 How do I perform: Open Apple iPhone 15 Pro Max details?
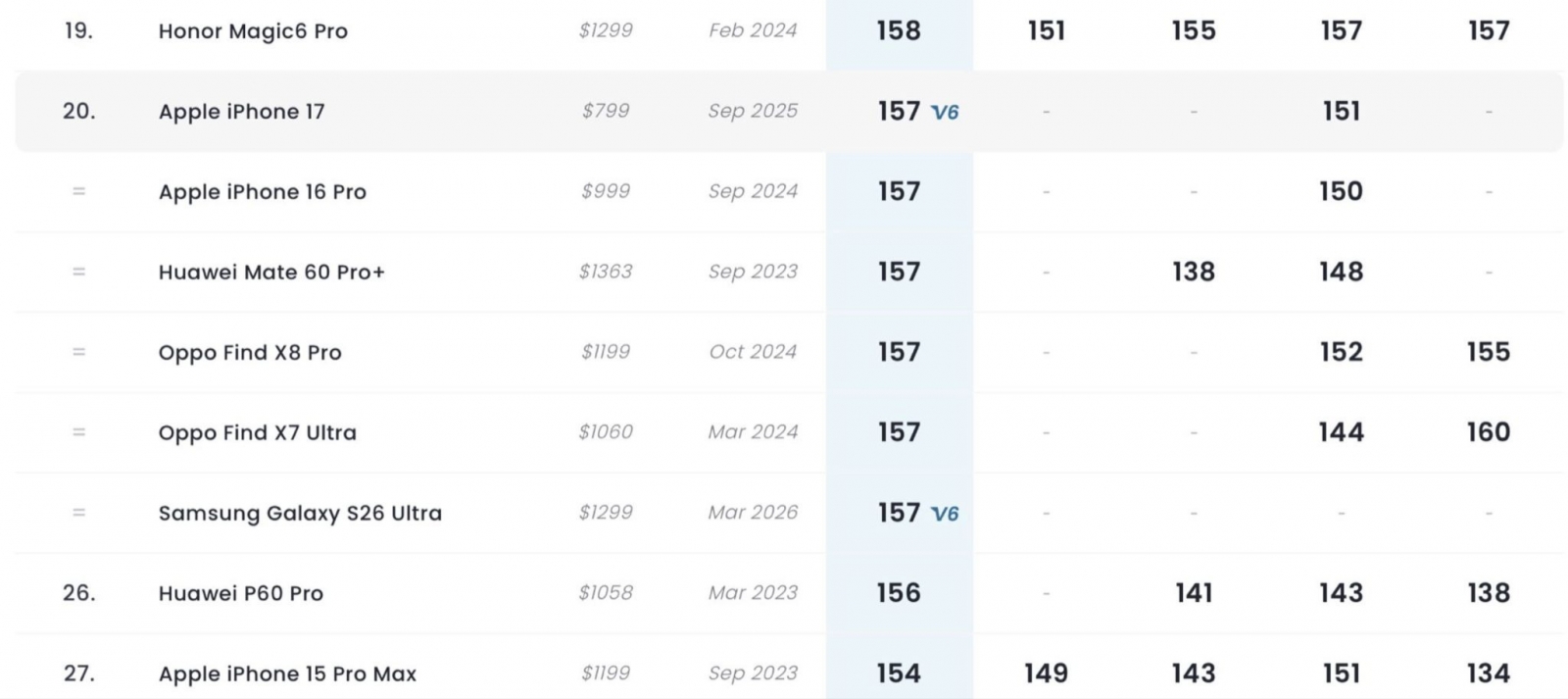[287, 674]
